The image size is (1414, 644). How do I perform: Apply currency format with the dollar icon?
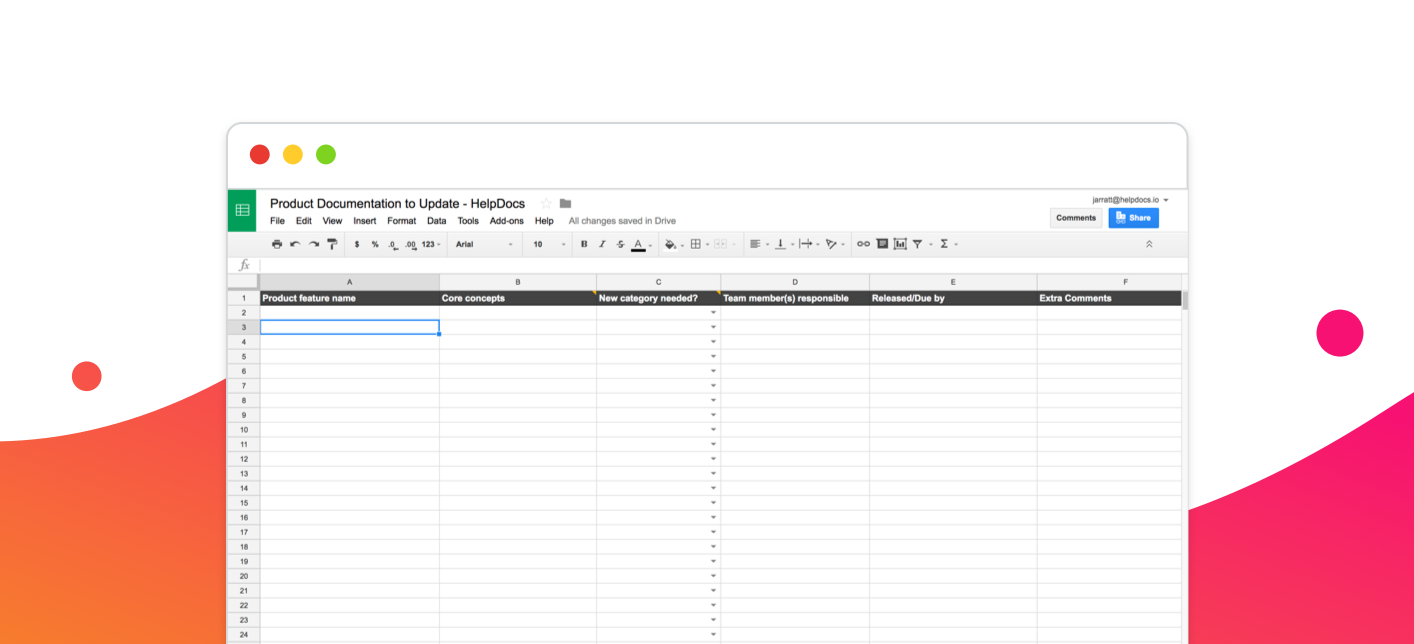tap(356, 243)
